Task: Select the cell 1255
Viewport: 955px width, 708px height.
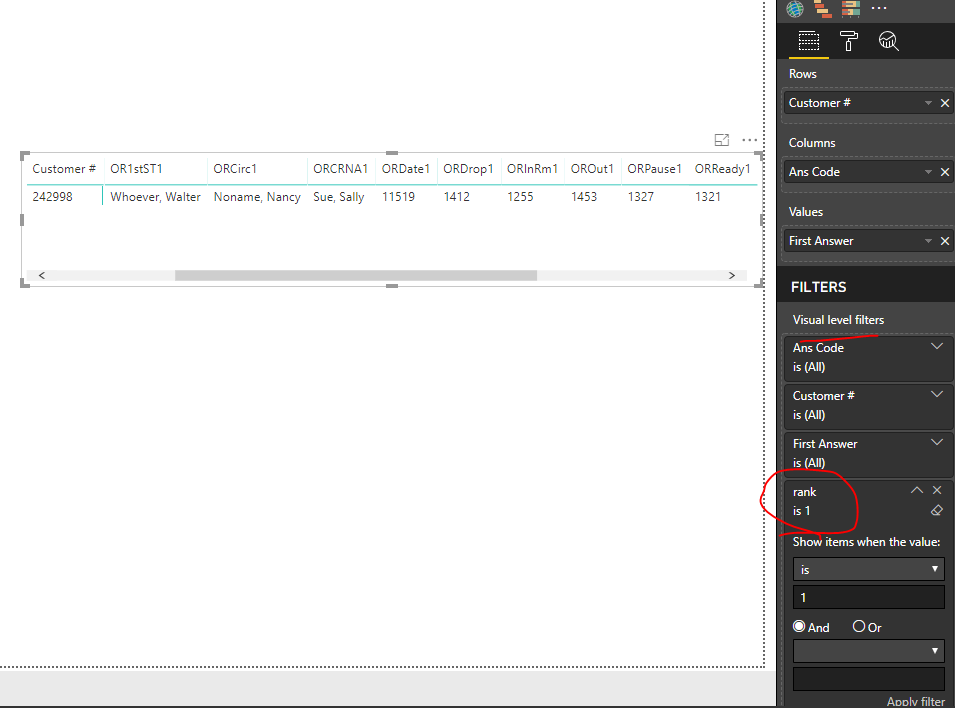Action: (520, 197)
